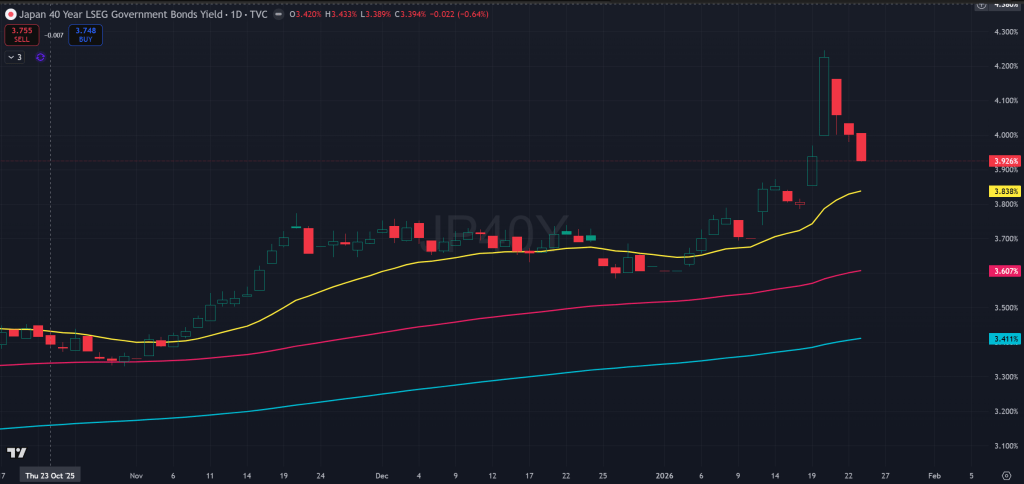Screen dimensions: 1024x484
Task: Click the 4.000% level on price scale
Action: 1003,135
